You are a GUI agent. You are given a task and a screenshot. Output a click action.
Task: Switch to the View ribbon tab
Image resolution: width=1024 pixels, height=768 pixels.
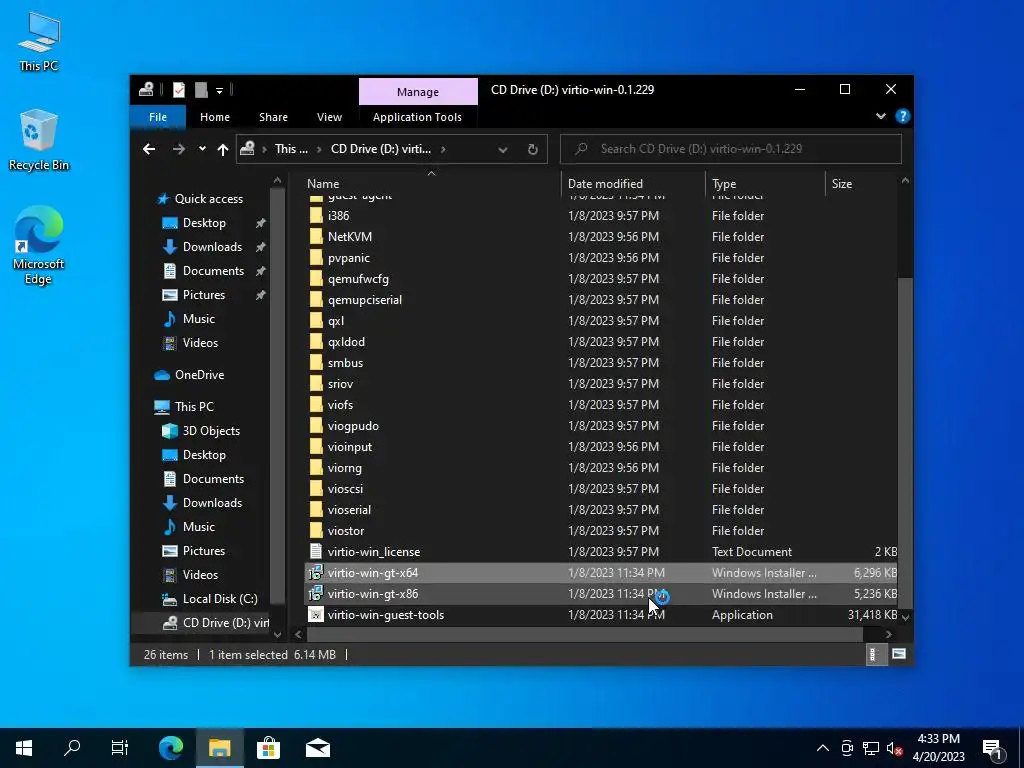tap(329, 117)
